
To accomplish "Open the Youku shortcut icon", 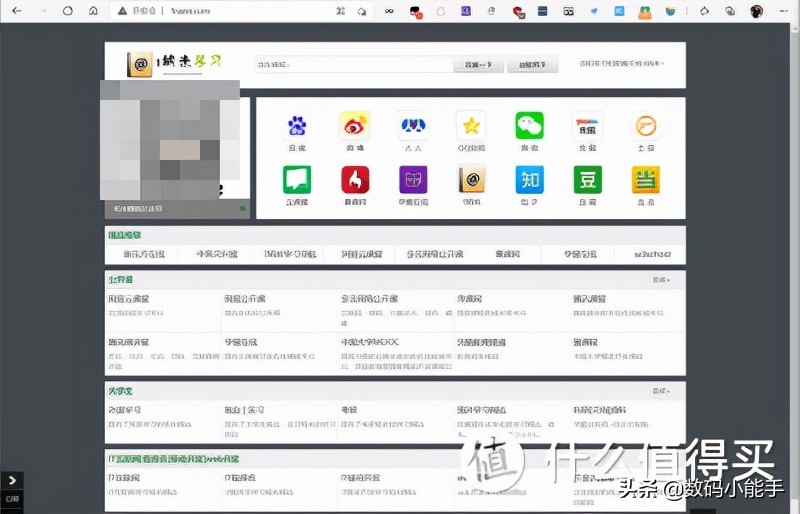I will [x=588, y=126].
